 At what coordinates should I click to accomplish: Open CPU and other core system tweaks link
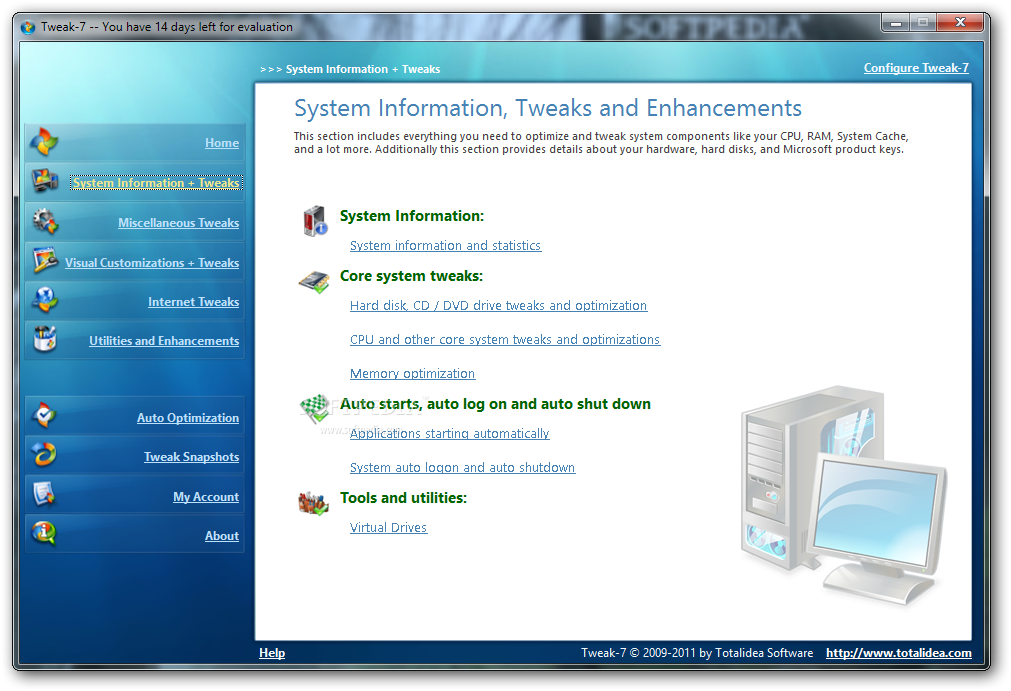505,340
